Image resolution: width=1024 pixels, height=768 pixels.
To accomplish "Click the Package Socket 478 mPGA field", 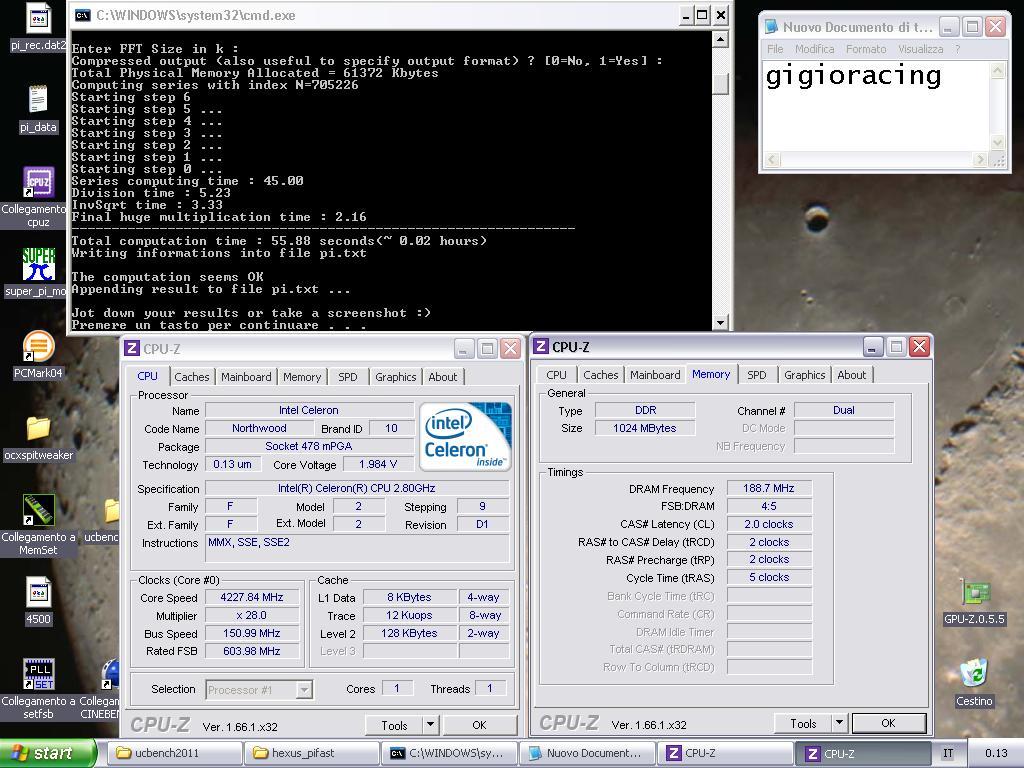I will click(x=309, y=446).
